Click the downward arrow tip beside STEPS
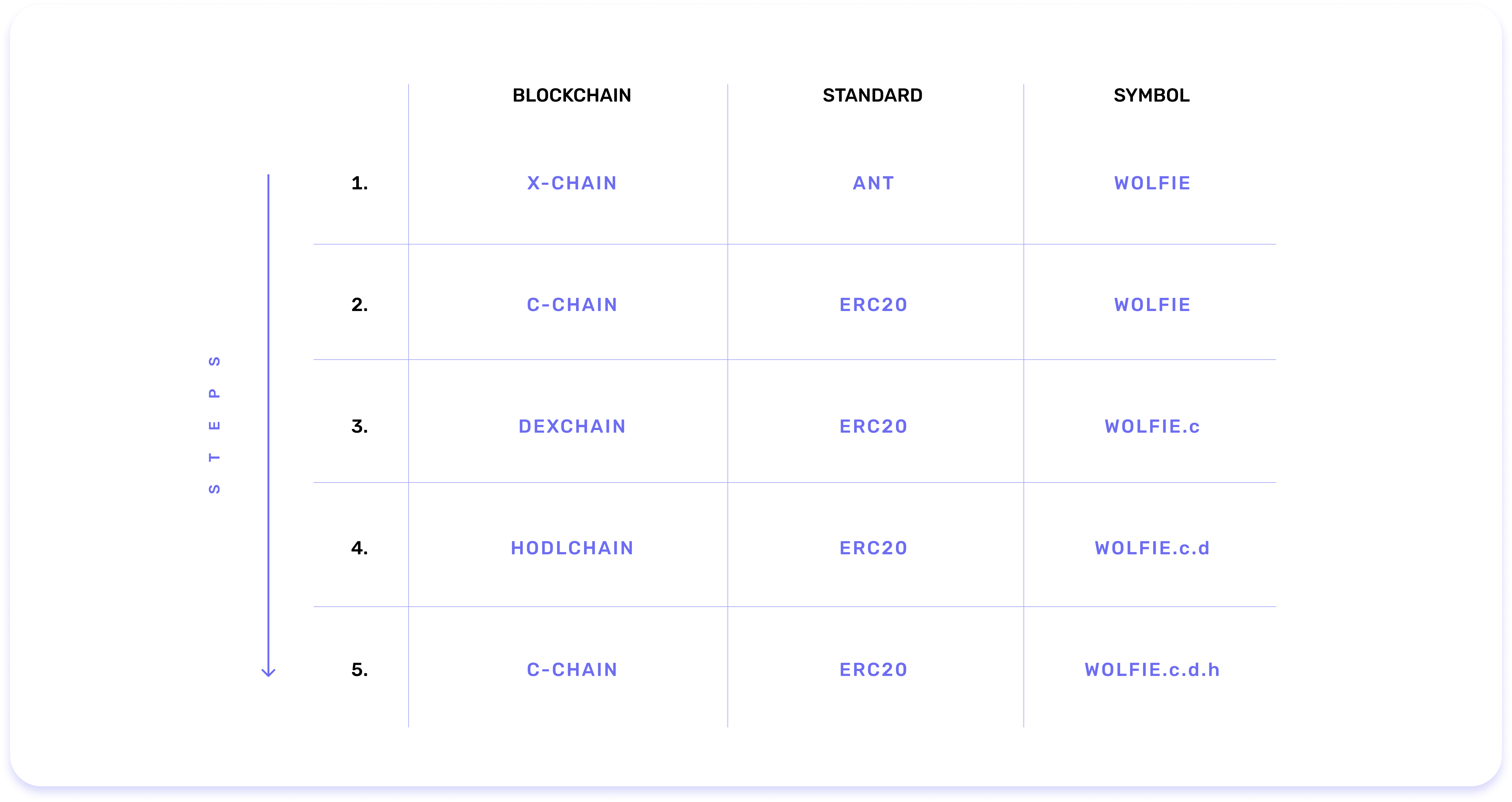 click(268, 672)
